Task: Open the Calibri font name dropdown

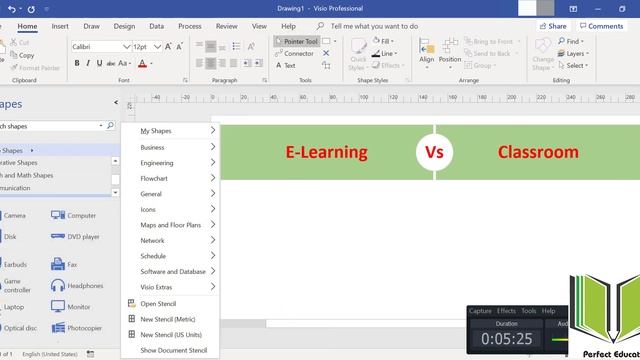Action: (127, 47)
